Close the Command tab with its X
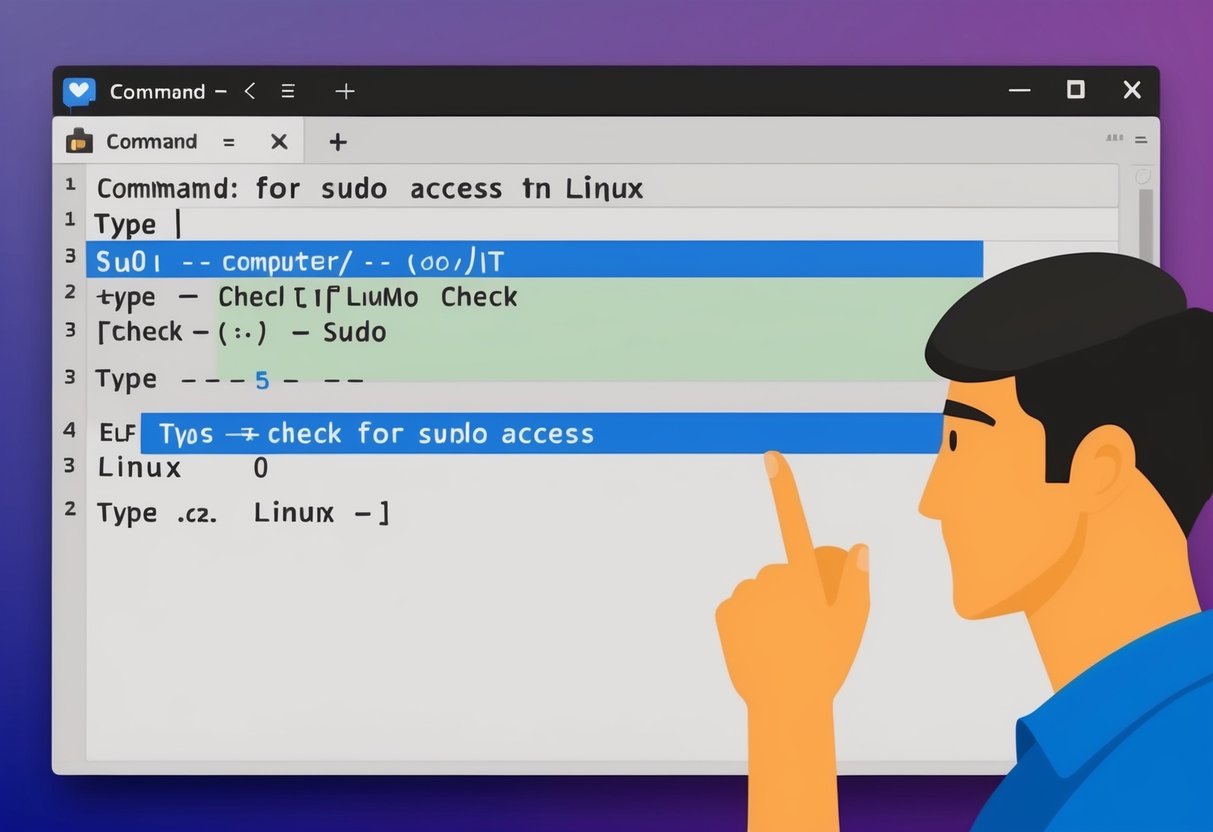1213x832 pixels. [279, 141]
